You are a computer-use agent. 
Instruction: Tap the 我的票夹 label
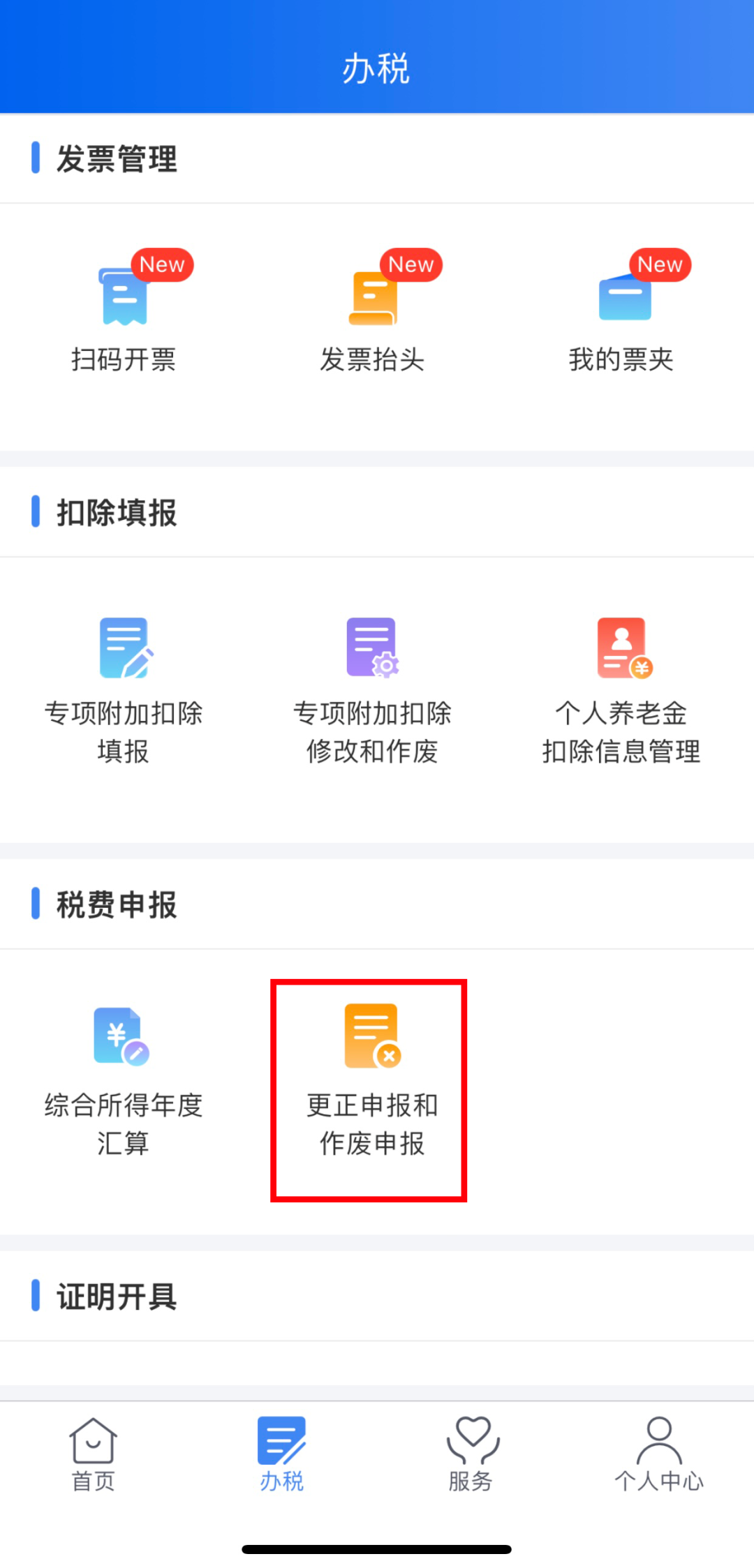[621, 360]
